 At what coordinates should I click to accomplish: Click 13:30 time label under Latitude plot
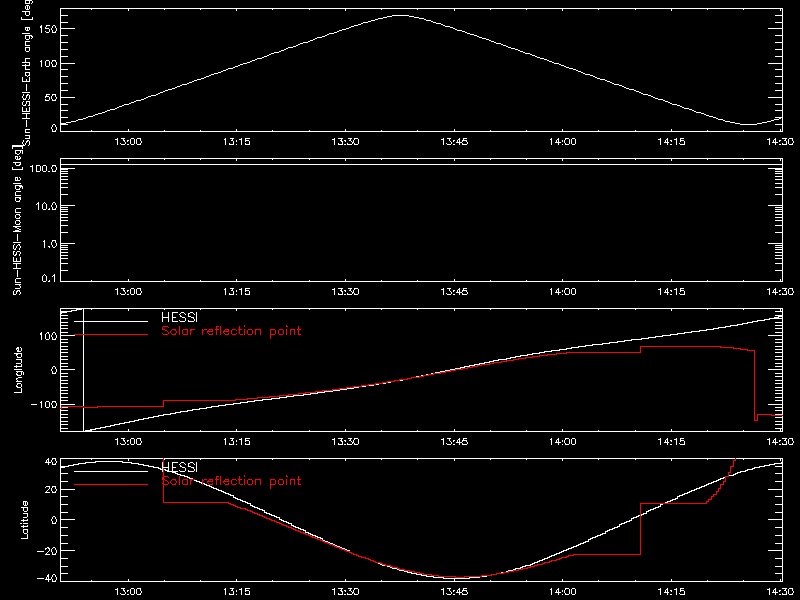pos(345,592)
